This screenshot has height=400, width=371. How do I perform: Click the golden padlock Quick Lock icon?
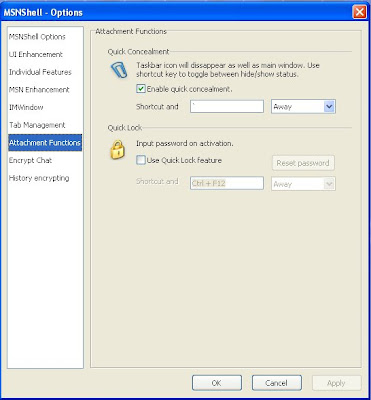(117, 149)
